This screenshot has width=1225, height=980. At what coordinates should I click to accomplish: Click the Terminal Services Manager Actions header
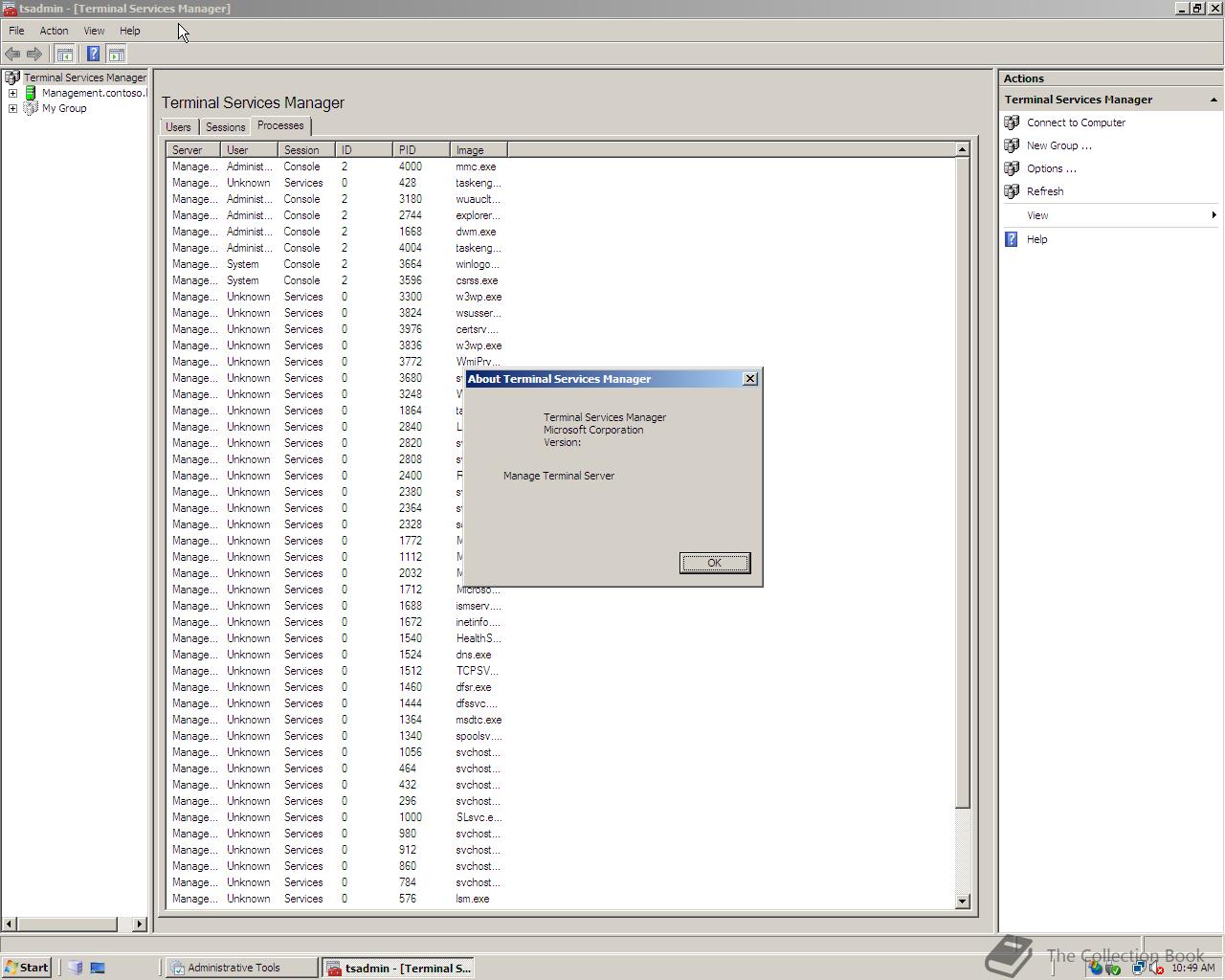[1109, 100]
